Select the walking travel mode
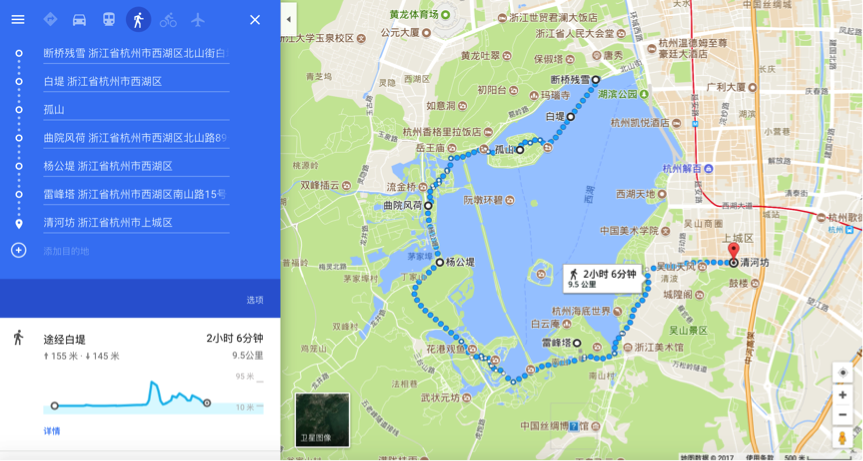 click(x=138, y=20)
